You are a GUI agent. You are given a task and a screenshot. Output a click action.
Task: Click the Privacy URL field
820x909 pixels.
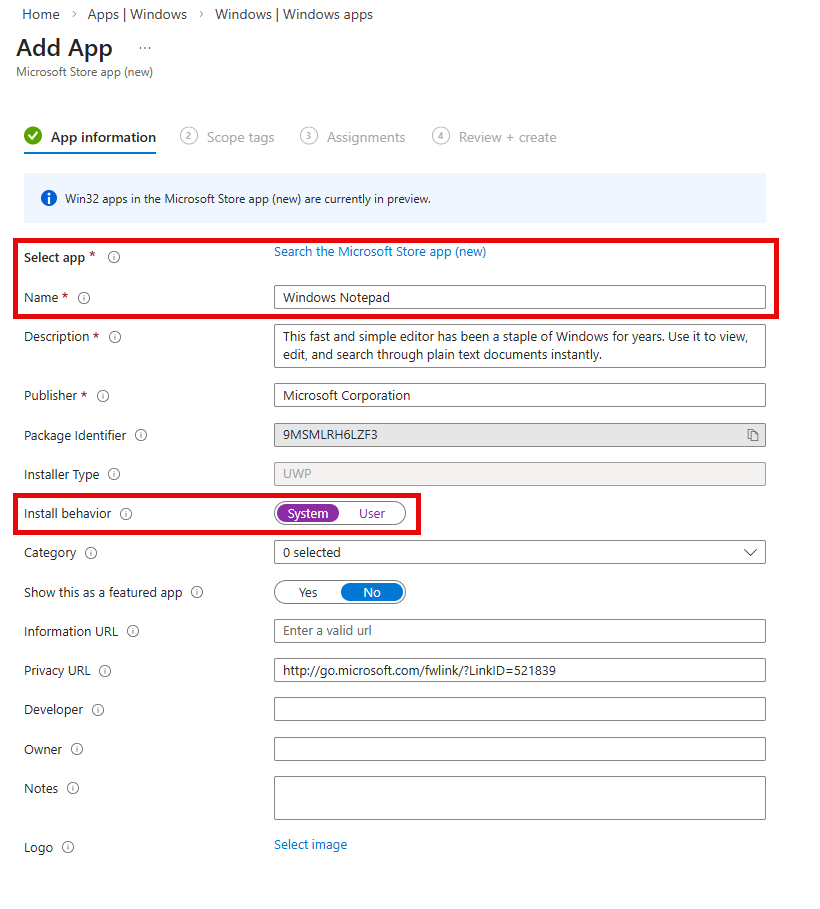[x=520, y=670]
